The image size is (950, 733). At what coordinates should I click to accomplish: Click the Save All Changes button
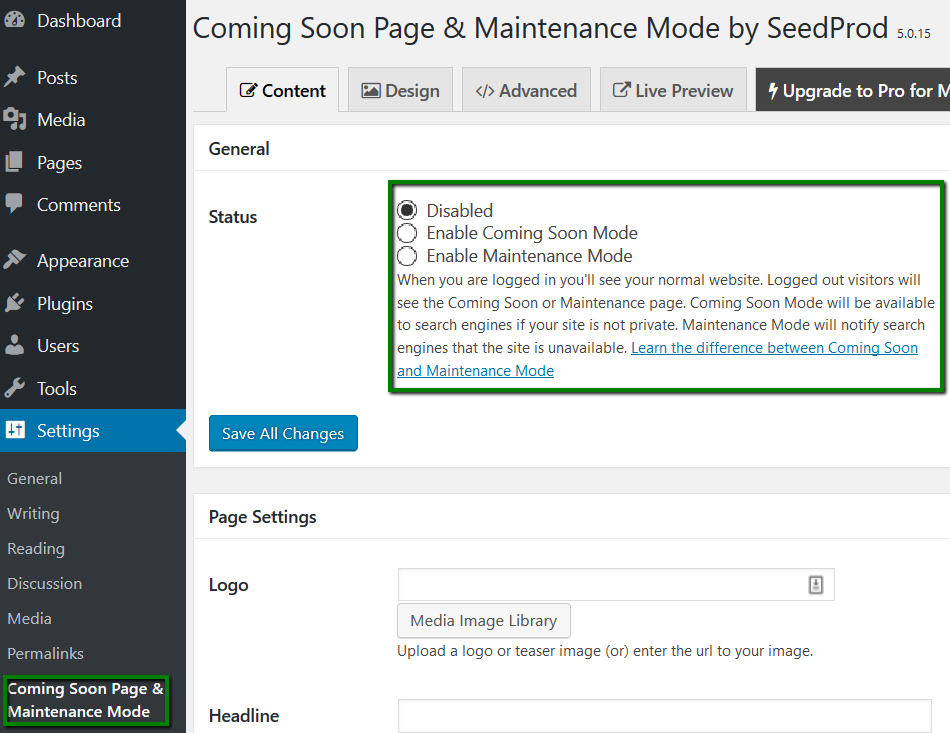pos(283,433)
